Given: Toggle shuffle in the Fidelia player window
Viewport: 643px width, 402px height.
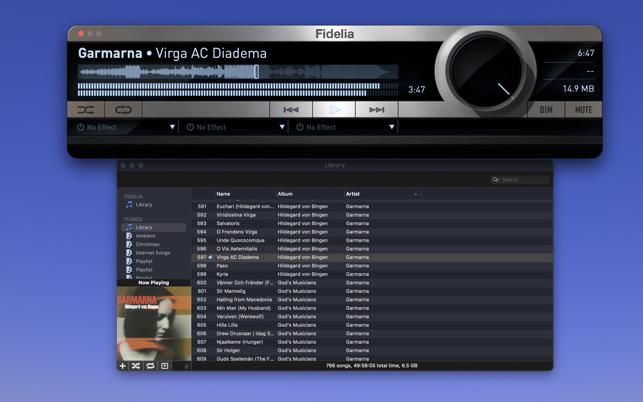Looking at the screenshot, I should coord(86,110).
